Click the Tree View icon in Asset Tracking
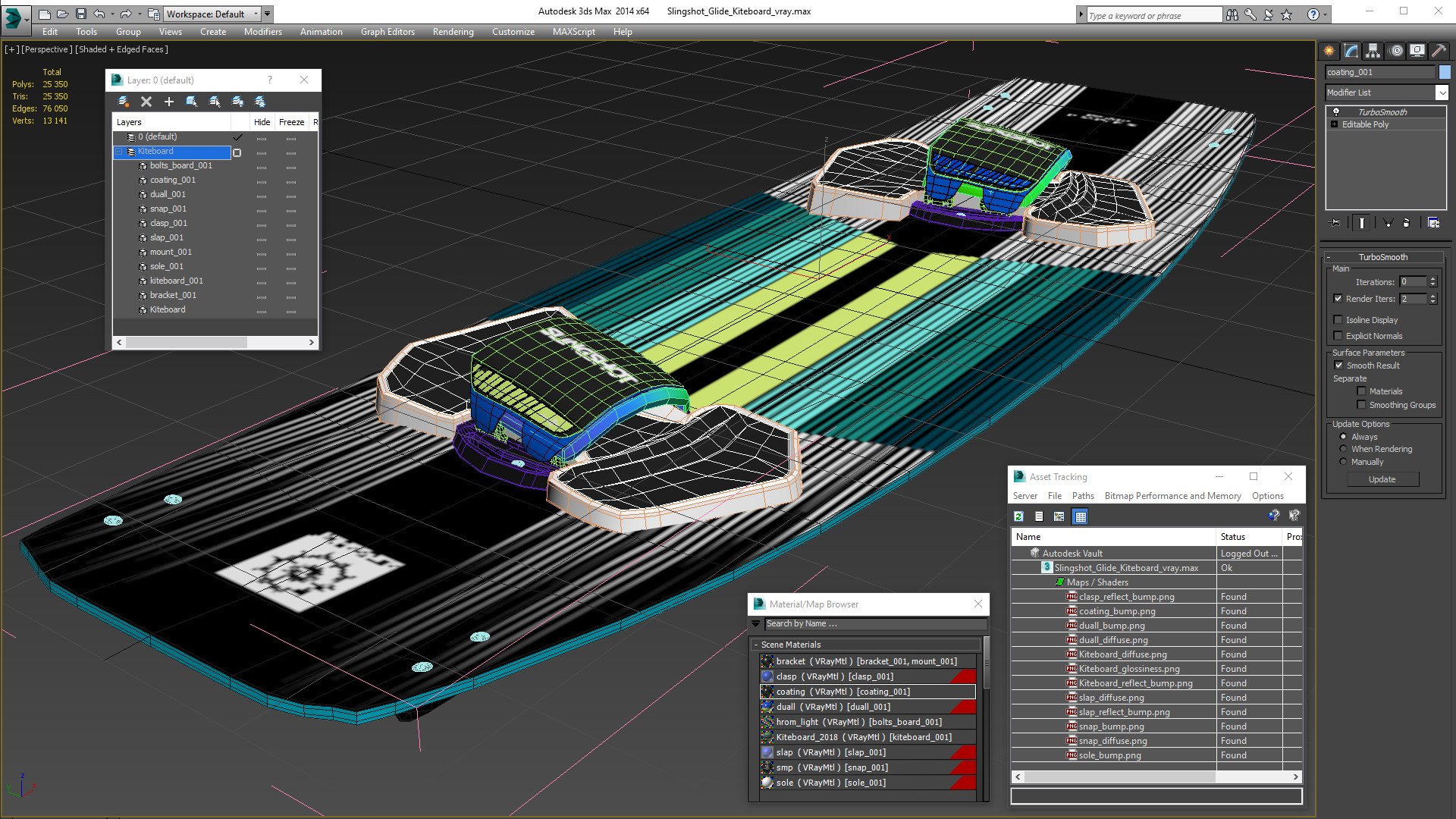 coord(1059,516)
